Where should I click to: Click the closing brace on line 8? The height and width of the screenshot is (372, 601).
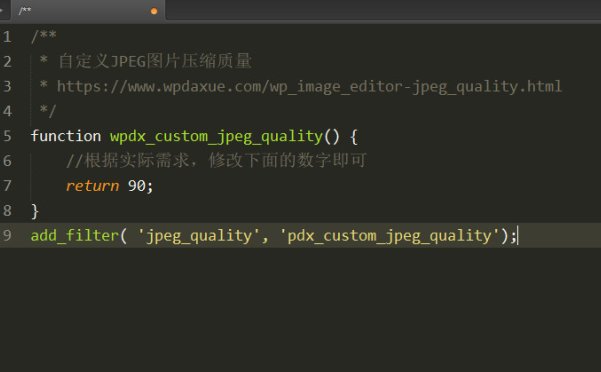coord(35,211)
